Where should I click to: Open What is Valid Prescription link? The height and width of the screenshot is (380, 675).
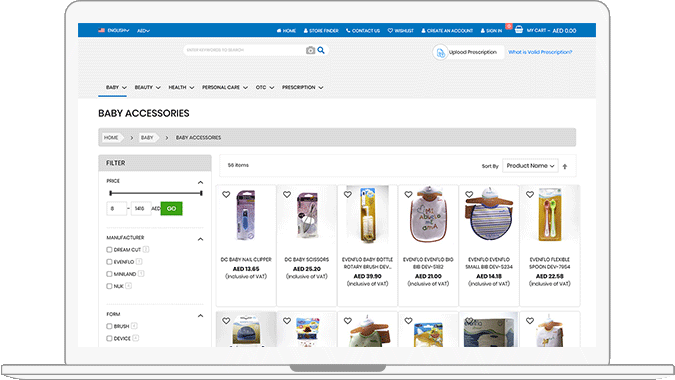pos(540,52)
